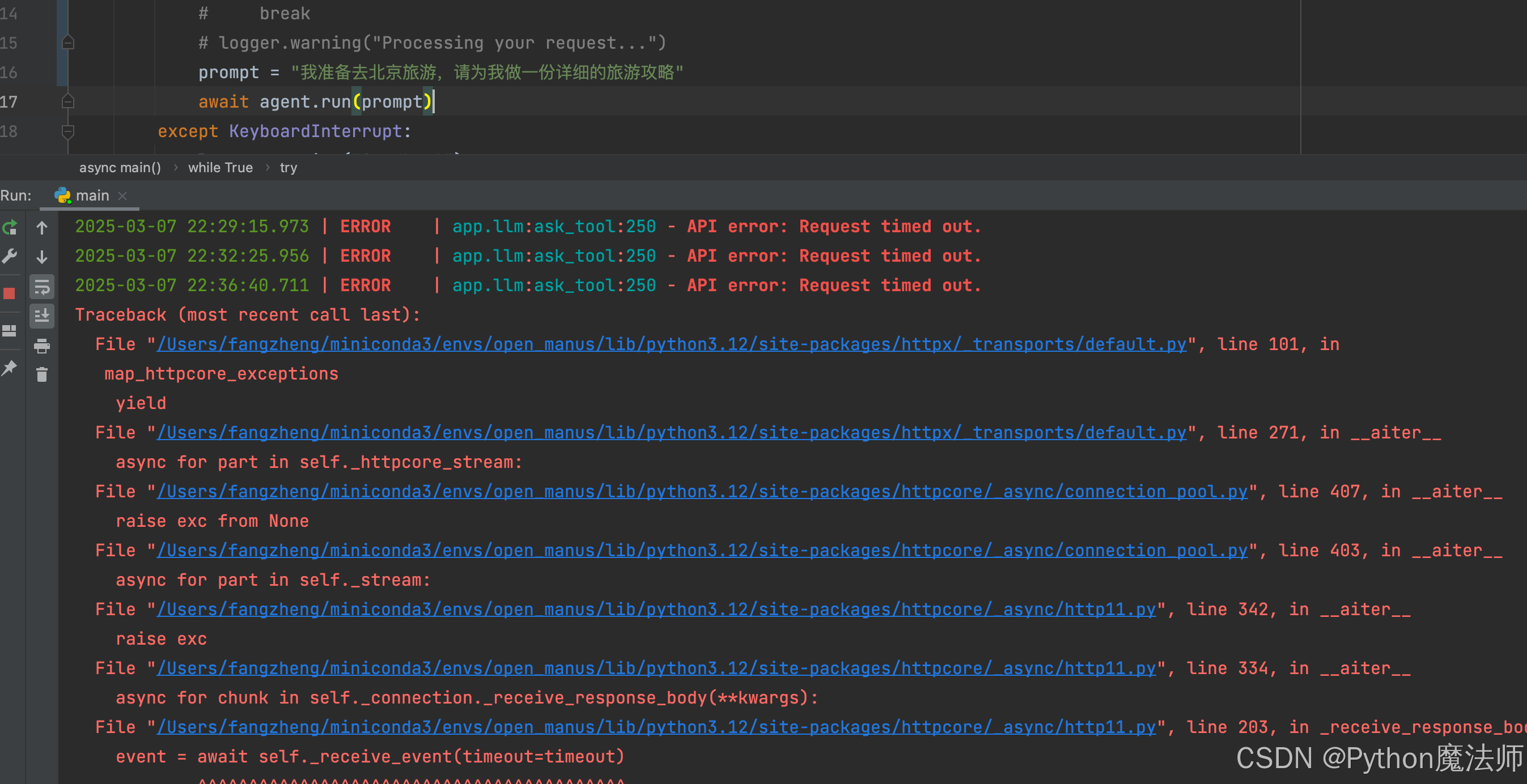This screenshot has width=1527, height=784.
Task: Collapse the fold marker beside await agent.run
Action: pyautogui.click(x=68, y=102)
